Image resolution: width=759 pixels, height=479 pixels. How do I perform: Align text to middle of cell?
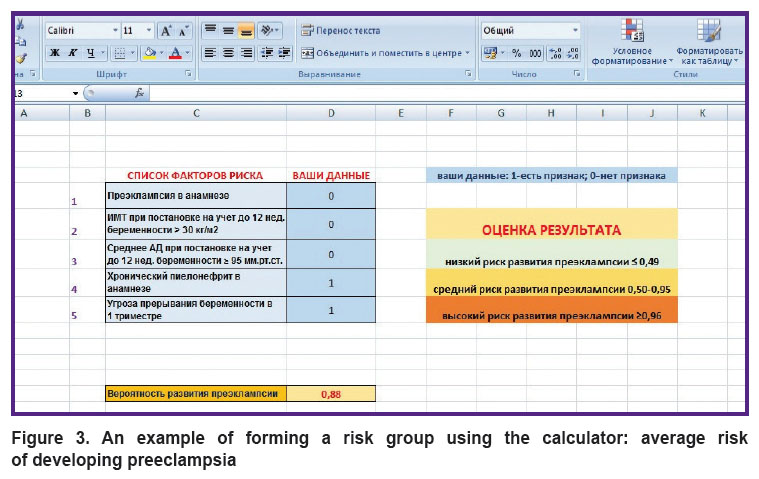(228, 30)
